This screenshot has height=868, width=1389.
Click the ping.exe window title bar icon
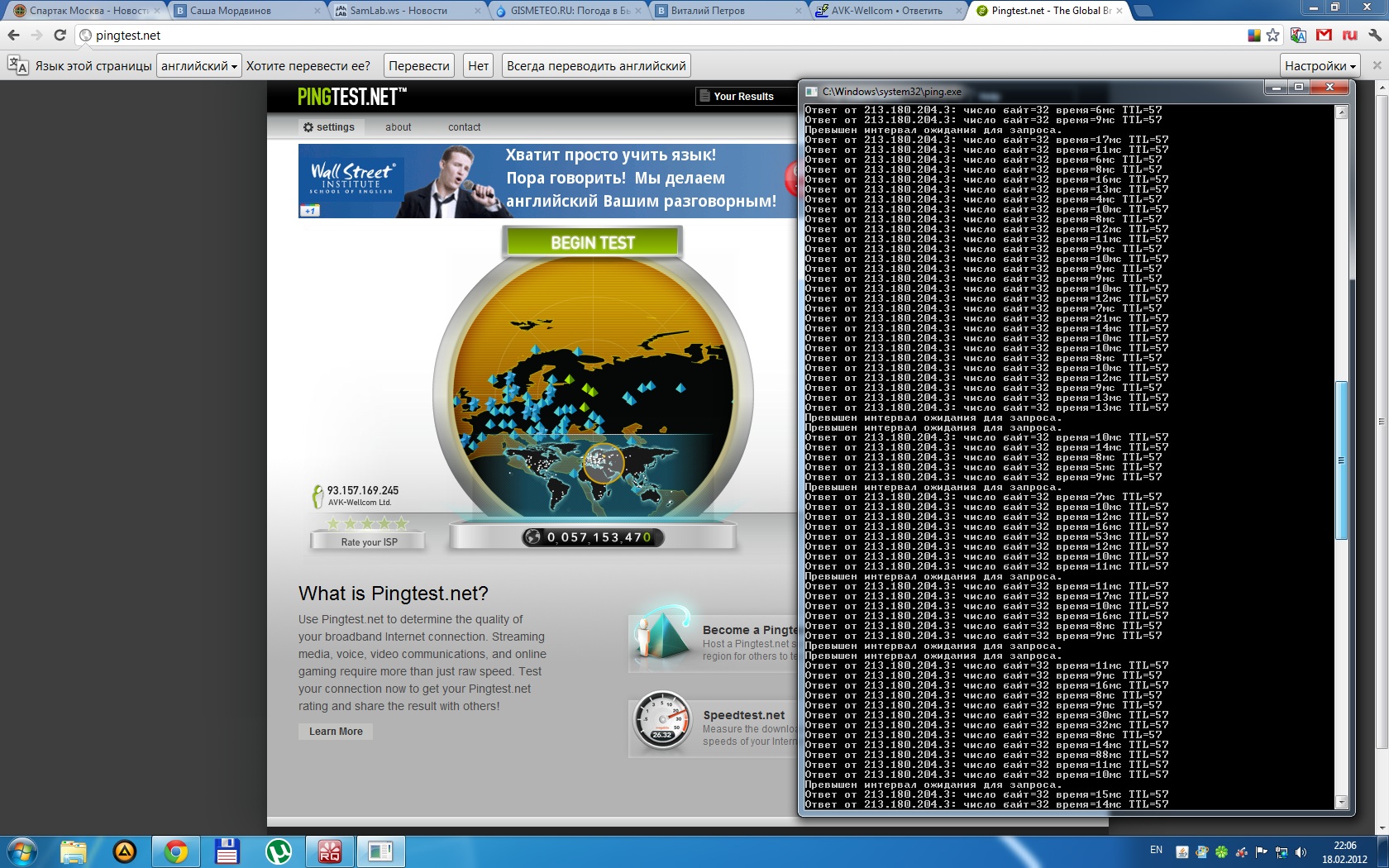point(811,92)
